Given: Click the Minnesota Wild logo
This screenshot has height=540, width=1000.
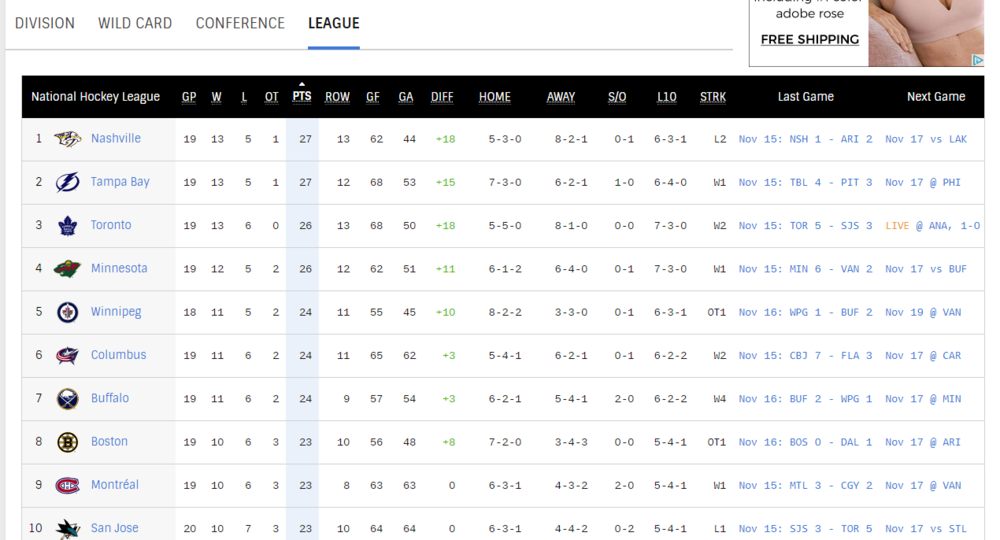Looking at the screenshot, I should point(67,269).
